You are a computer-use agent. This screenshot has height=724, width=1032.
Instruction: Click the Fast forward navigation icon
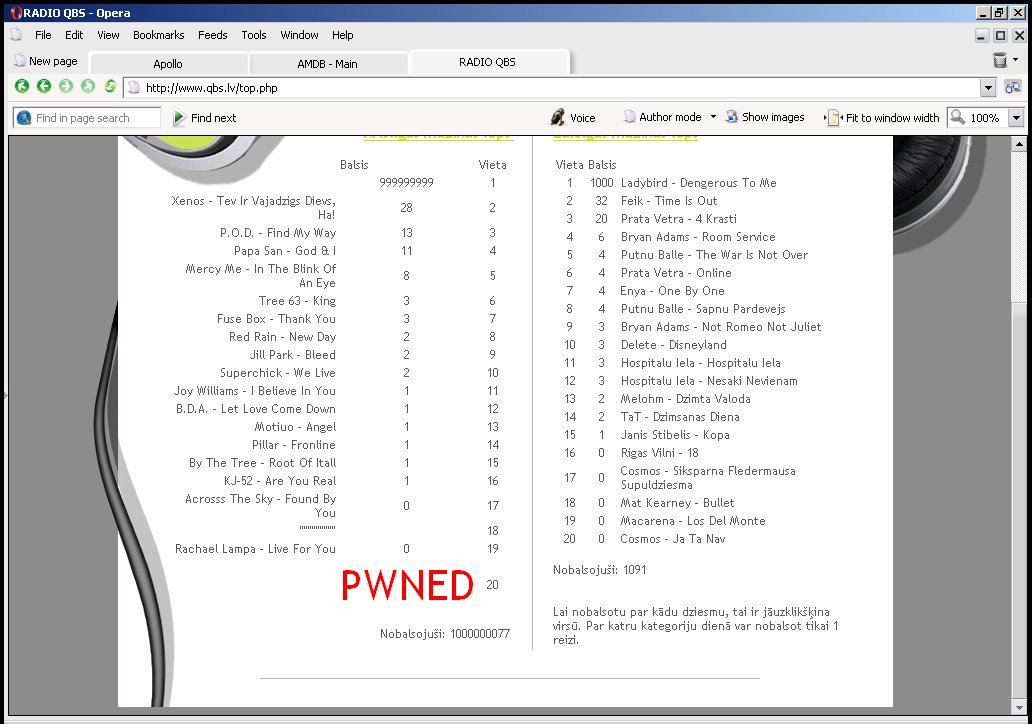(x=88, y=87)
